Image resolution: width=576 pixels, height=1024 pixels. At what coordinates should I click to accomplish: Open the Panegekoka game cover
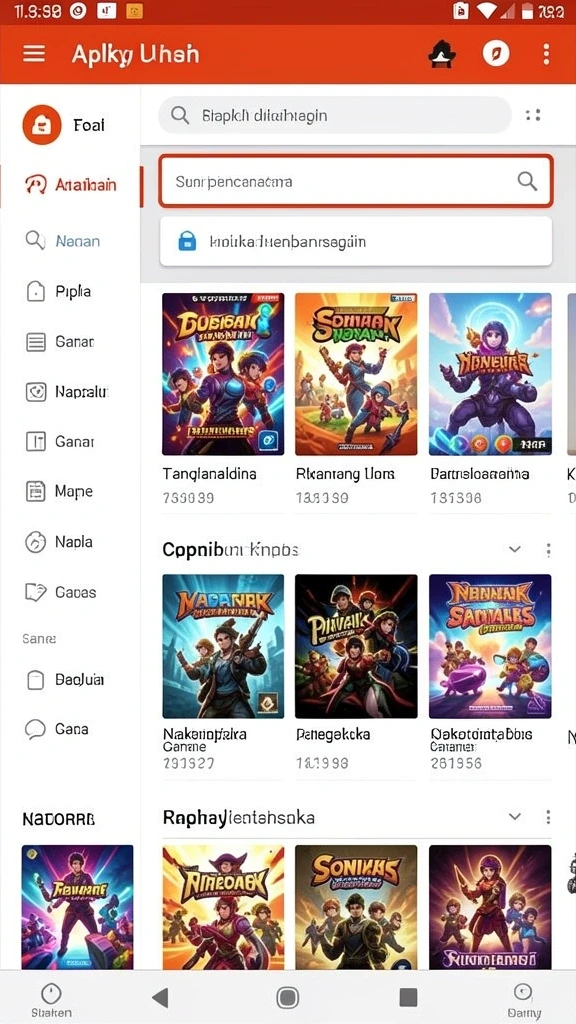[x=357, y=646]
